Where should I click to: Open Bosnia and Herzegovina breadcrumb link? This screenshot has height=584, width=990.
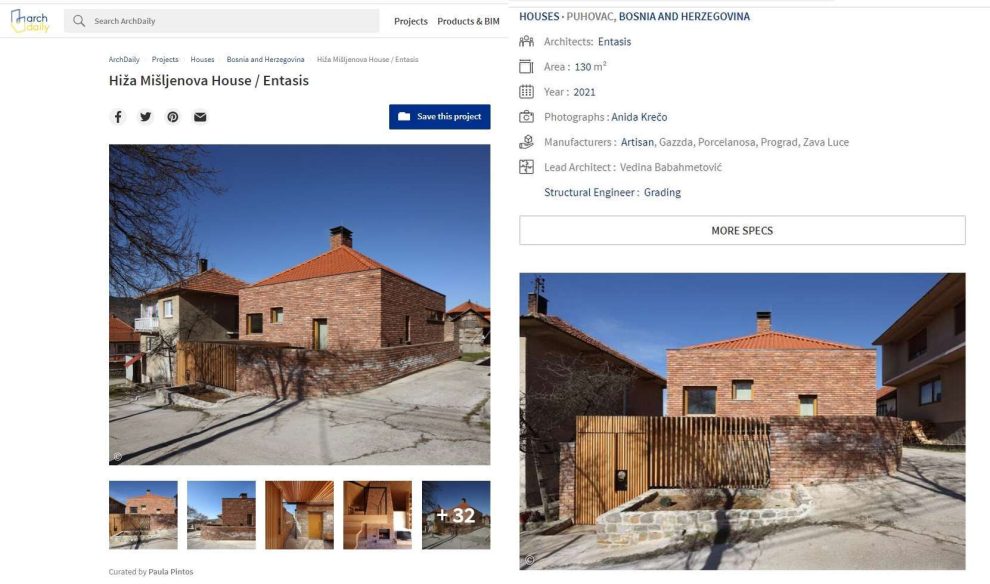tap(265, 59)
